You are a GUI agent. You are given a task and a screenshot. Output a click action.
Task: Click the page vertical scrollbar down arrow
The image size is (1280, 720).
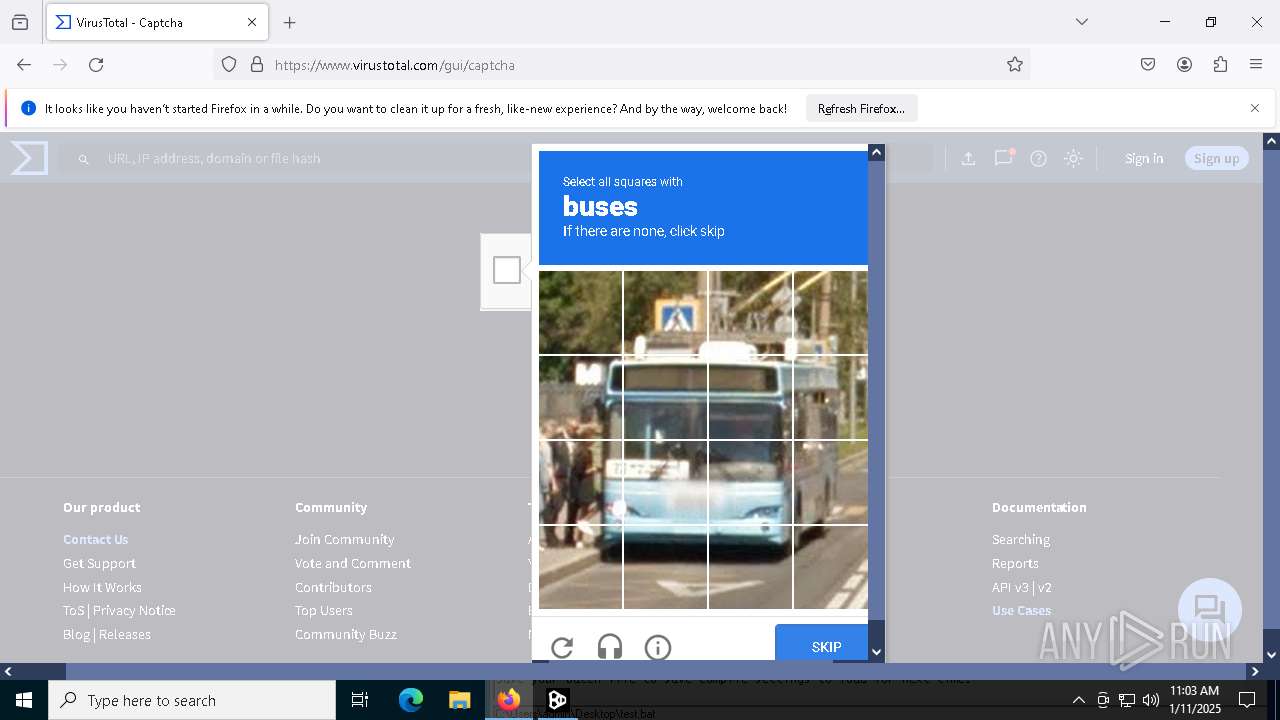click(x=1271, y=655)
